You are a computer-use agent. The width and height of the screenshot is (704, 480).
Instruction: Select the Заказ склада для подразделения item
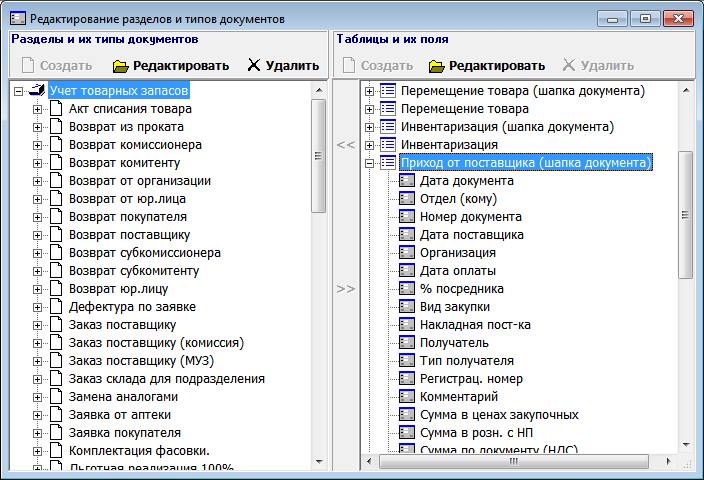coord(167,379)
